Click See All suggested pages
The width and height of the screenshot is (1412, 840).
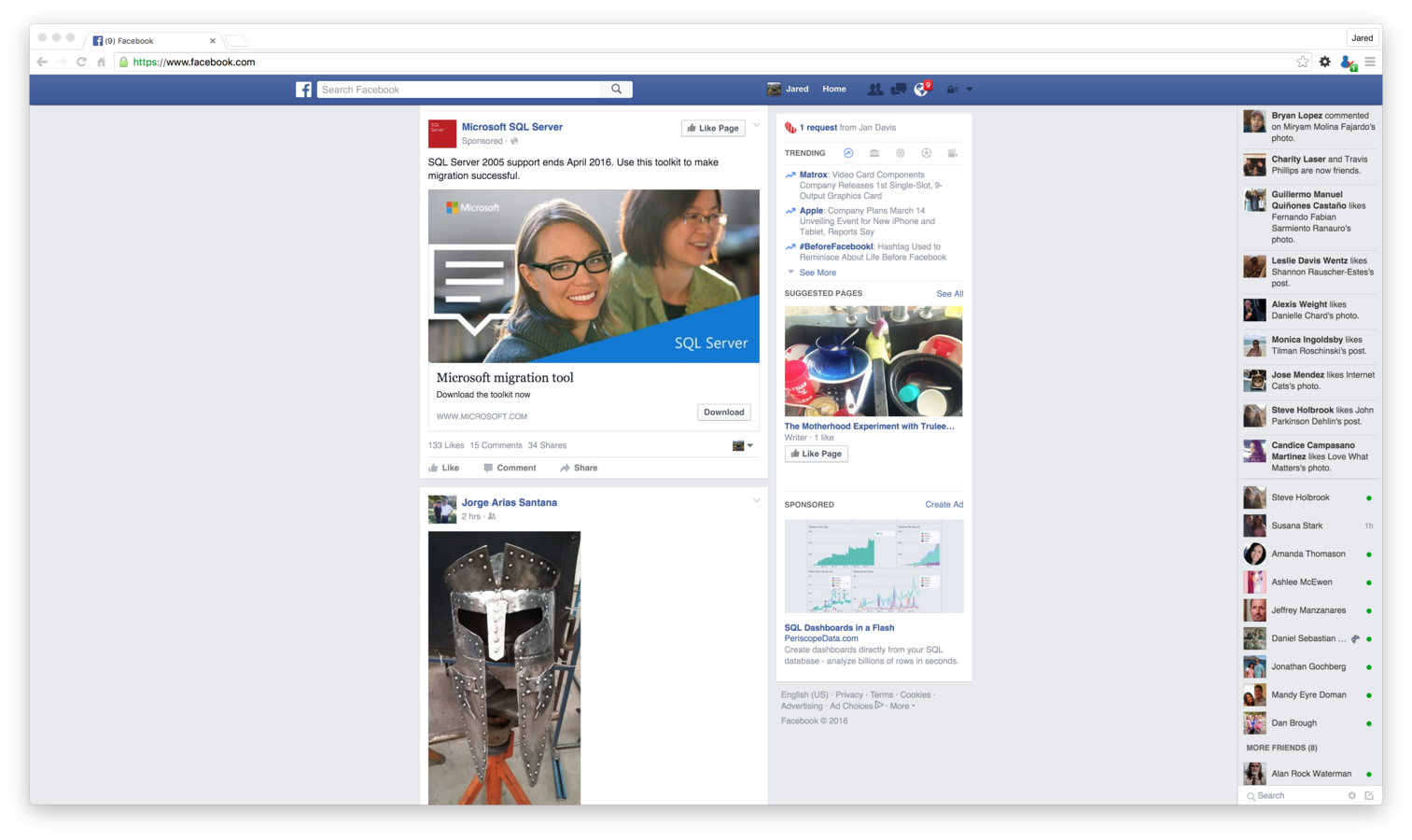click(950, 294)
